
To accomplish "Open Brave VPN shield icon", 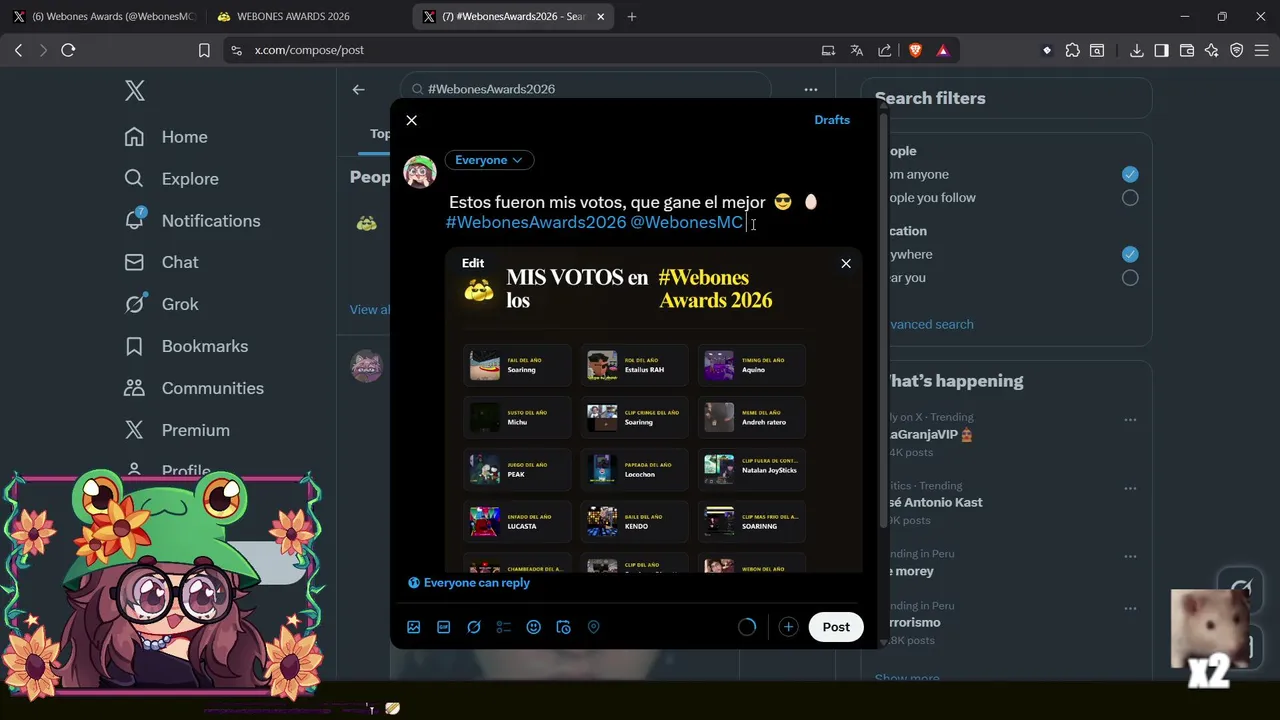I will [1236, 50].
